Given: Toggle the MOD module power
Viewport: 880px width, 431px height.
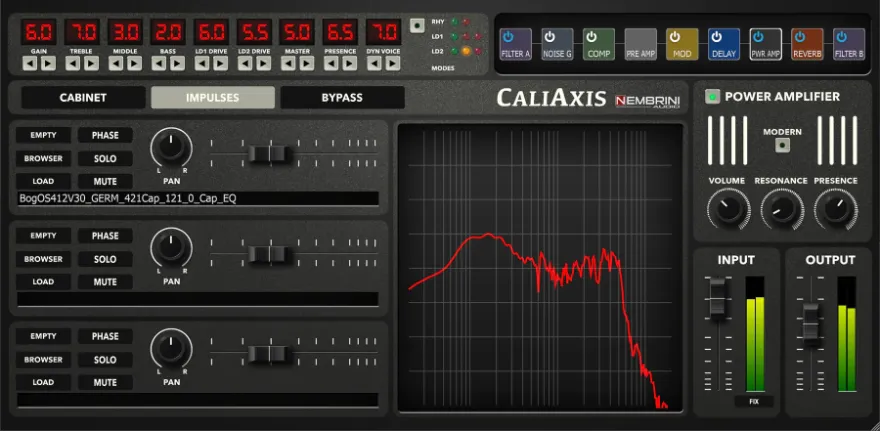Looking at the screenshot, I should click(x=675, y=36).
